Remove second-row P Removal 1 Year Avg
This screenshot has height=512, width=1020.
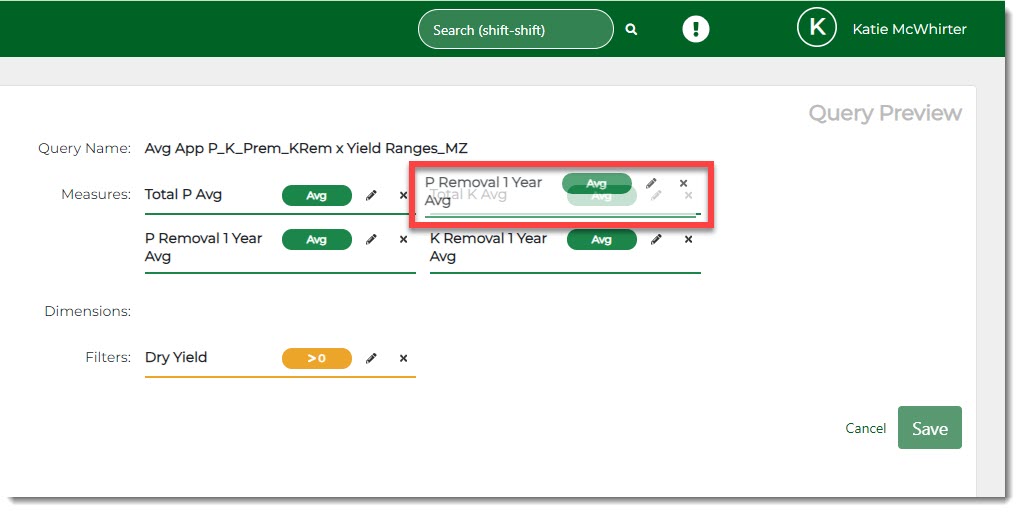(x=403, y=240)
